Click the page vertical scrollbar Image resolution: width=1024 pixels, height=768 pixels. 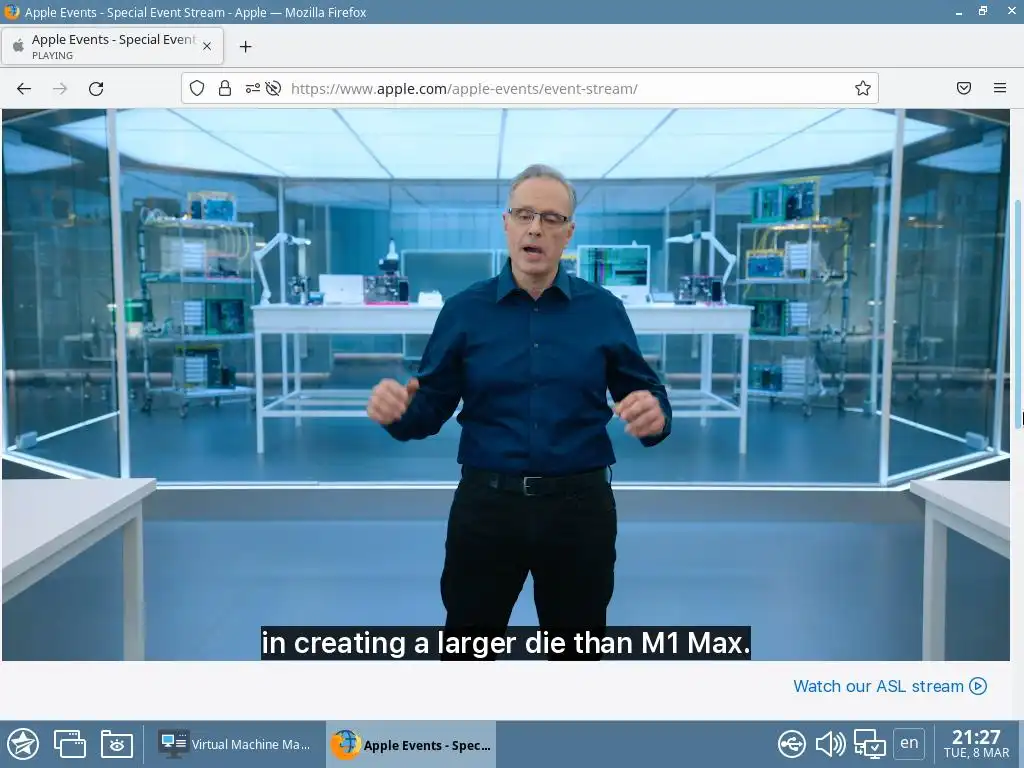(1017, 313)
